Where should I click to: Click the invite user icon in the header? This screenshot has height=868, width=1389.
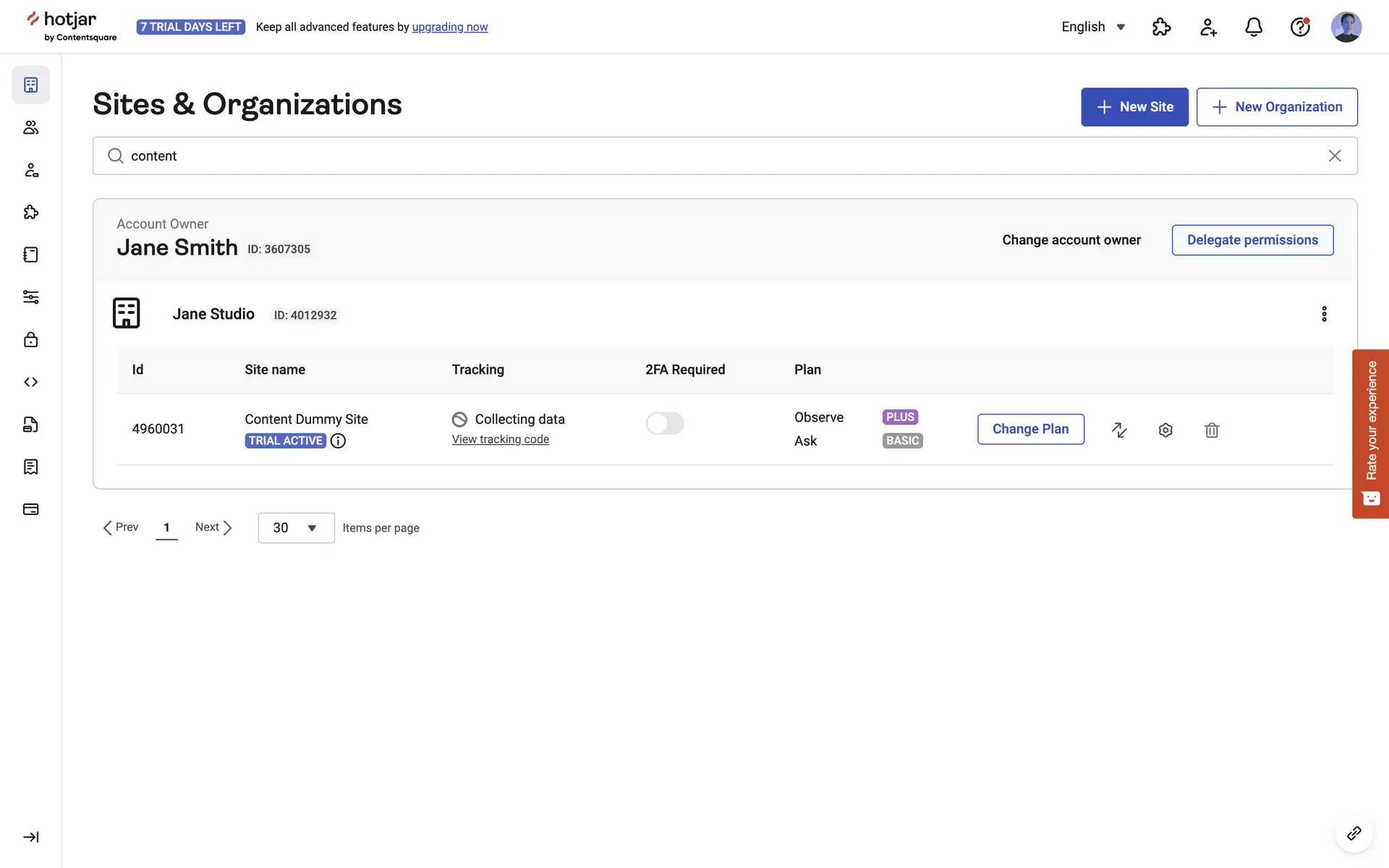(x=1207, y=27)
